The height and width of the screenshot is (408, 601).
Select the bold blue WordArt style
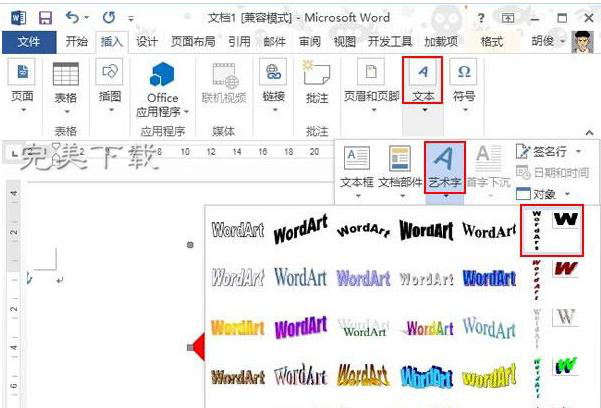click(x=489, y=278)
